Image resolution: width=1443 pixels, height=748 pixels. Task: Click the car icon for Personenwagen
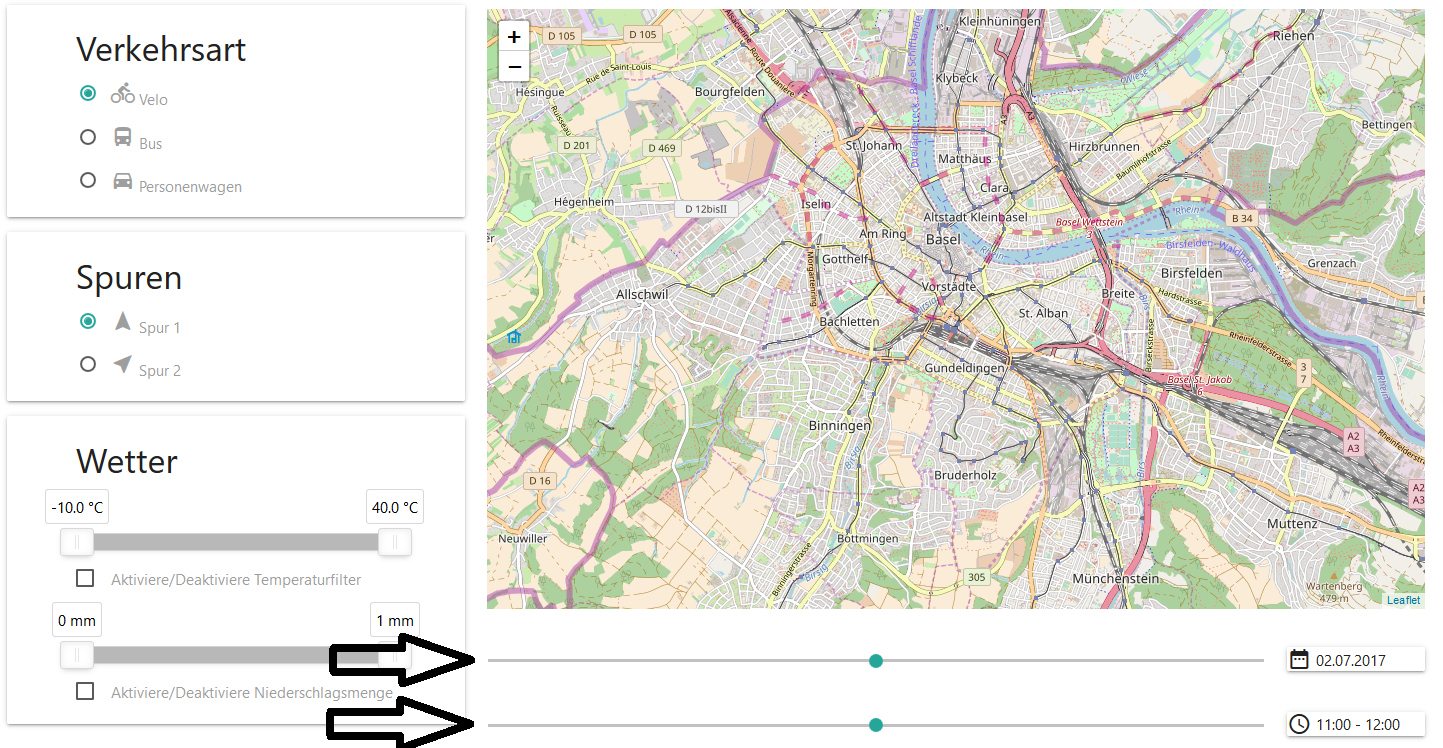tap(122, 181)
